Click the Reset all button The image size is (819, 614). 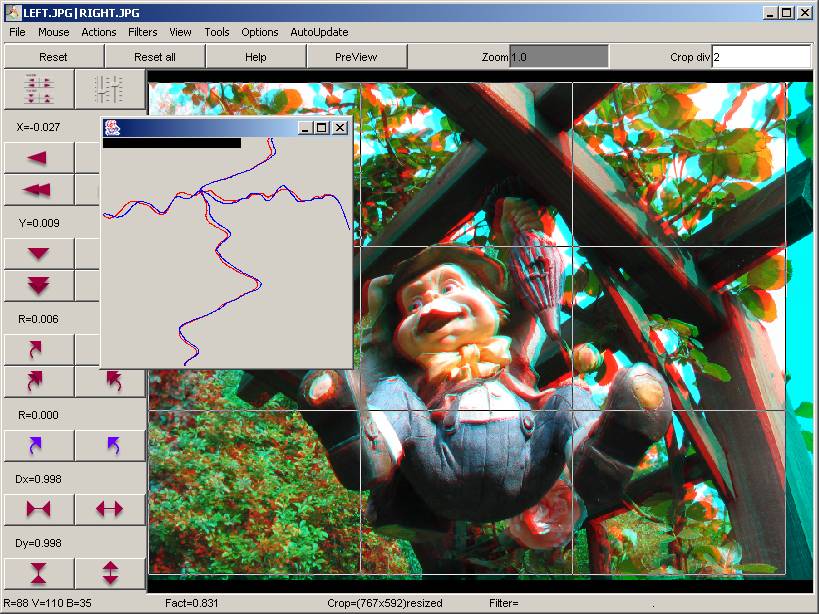155,57
